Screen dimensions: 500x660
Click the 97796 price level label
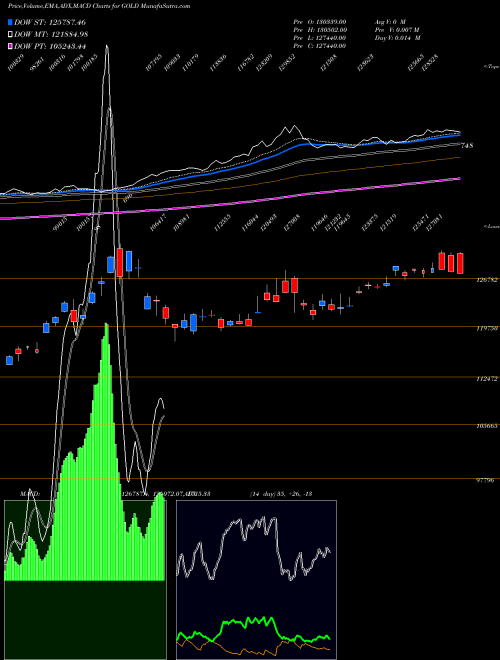(487, 480)
